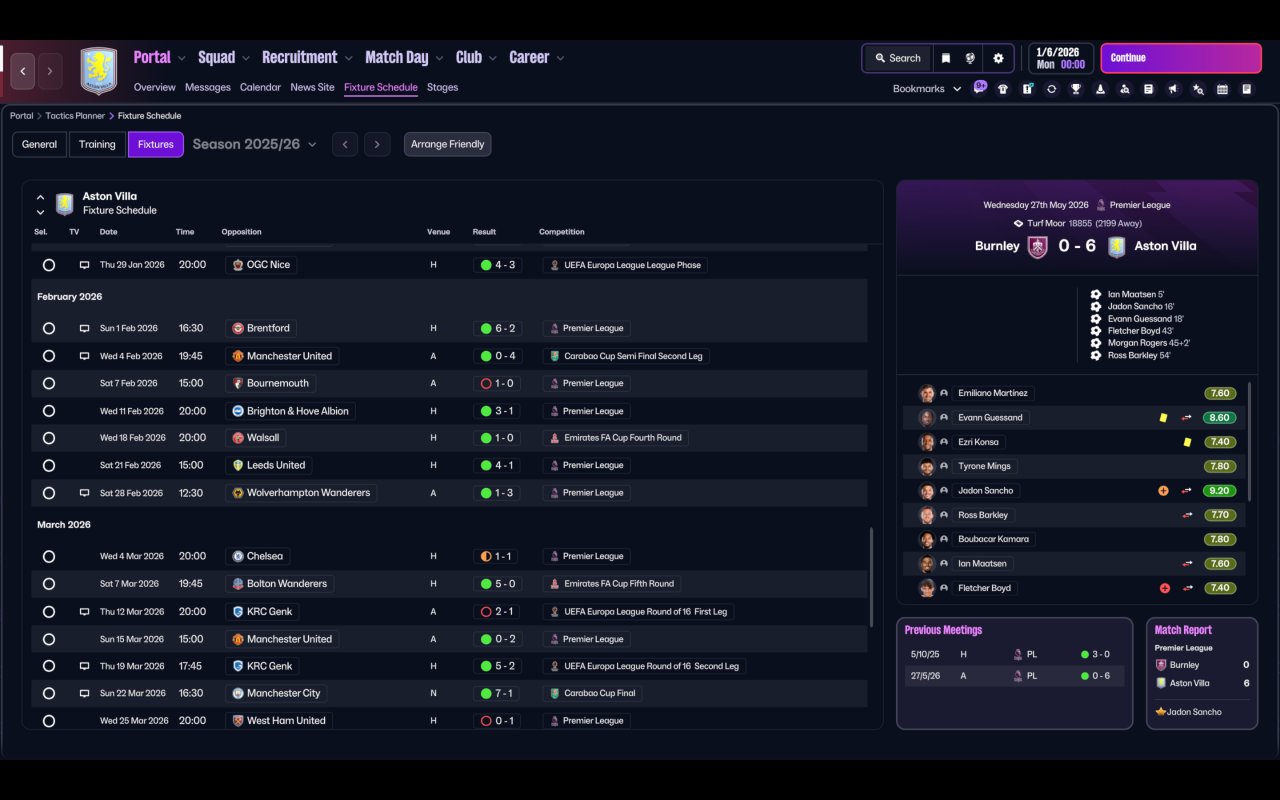Image resolution: width=1280 pixels, height=800 pixels.
Task: Click the TV icon on the Brentford row
Action: point(85,328)
